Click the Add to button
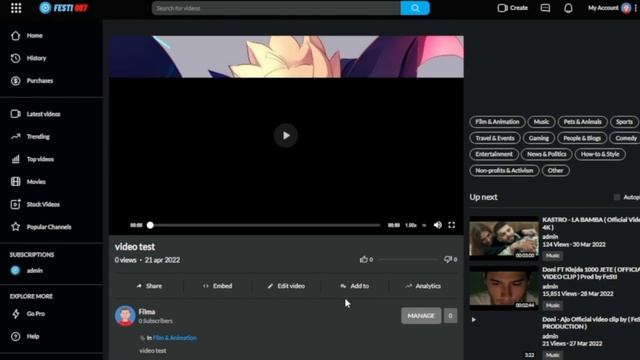This screenshot has width=640, height=360. [x=355, y=286]
